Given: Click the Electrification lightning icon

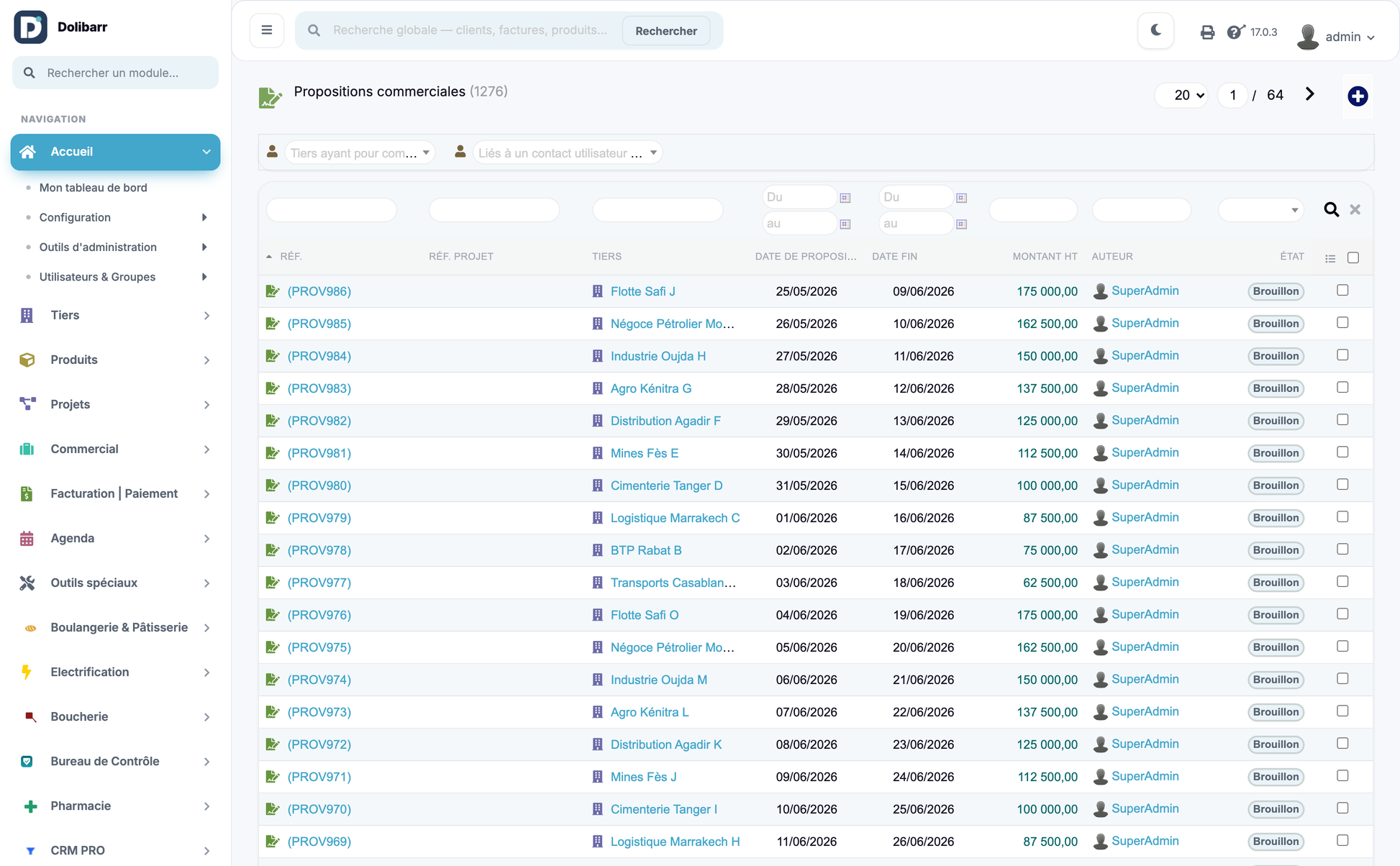Looking at the screenshot, I should click(x=27, y=672).
